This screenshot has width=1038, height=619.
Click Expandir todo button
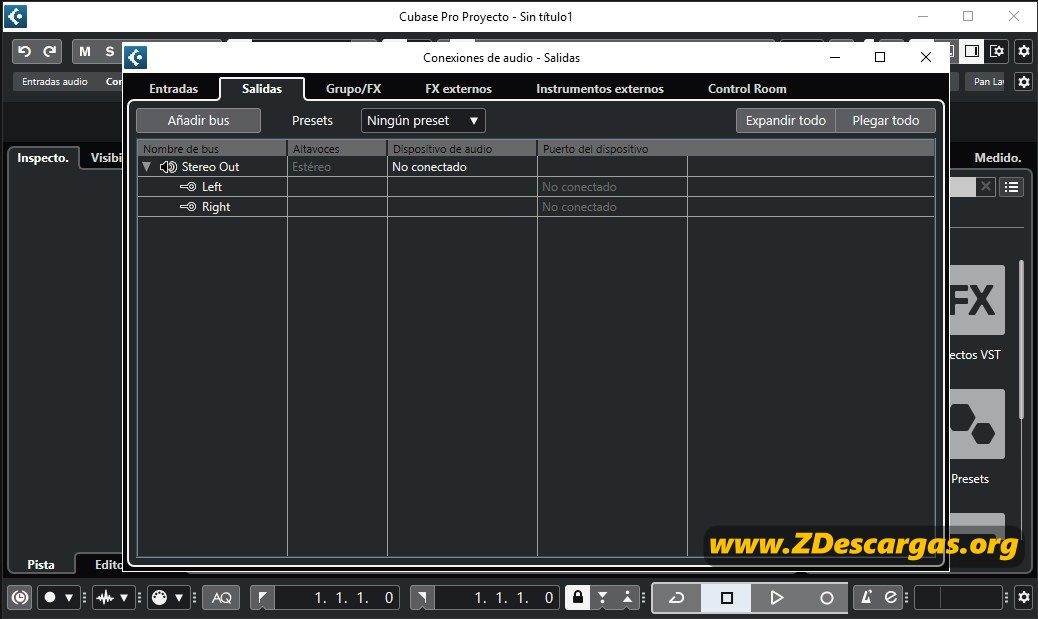click(786, 120)
